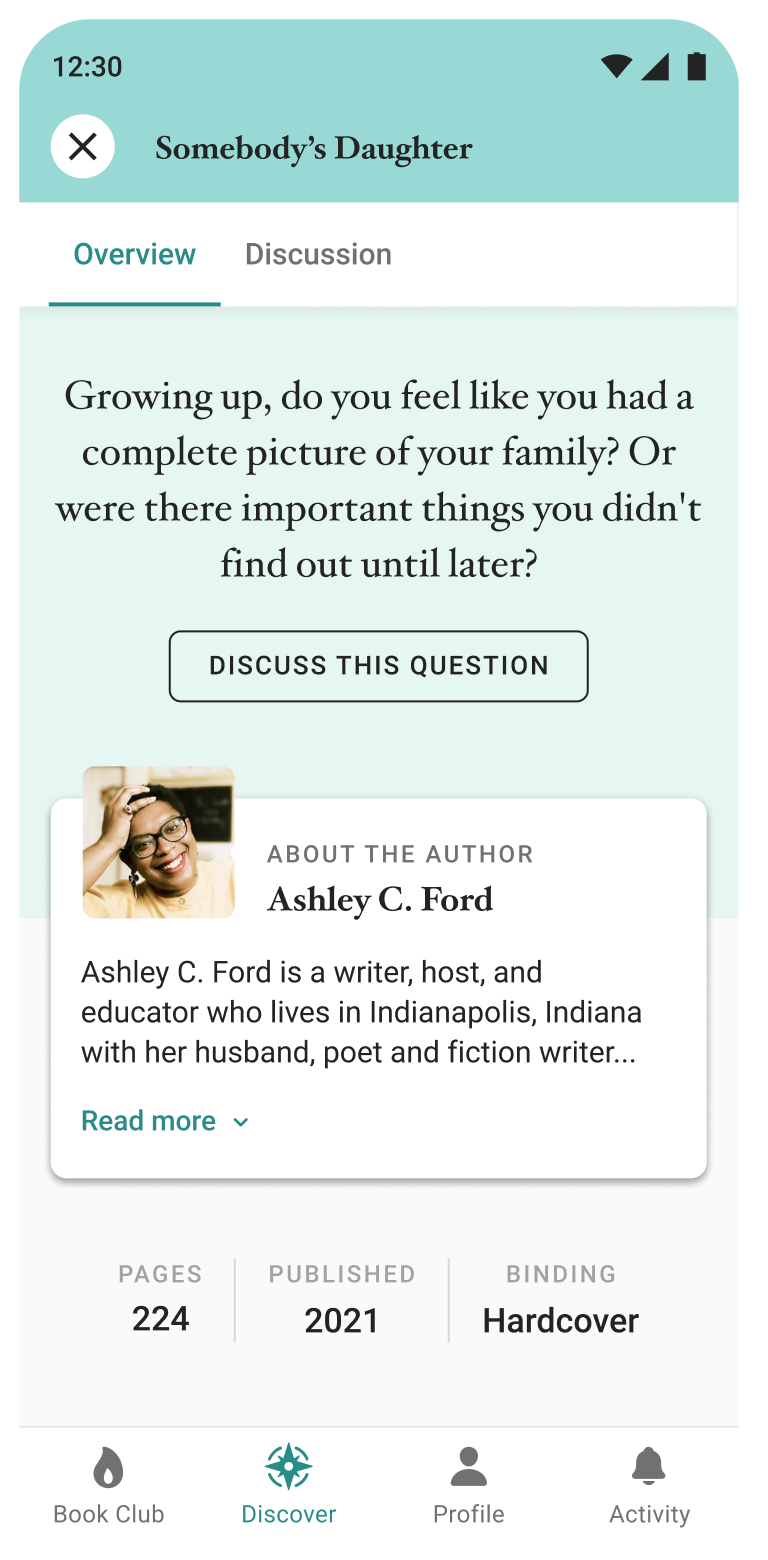Select the Overview tab
The height and width of the screenshot is (1560, 768).
(x=135, y=254)
